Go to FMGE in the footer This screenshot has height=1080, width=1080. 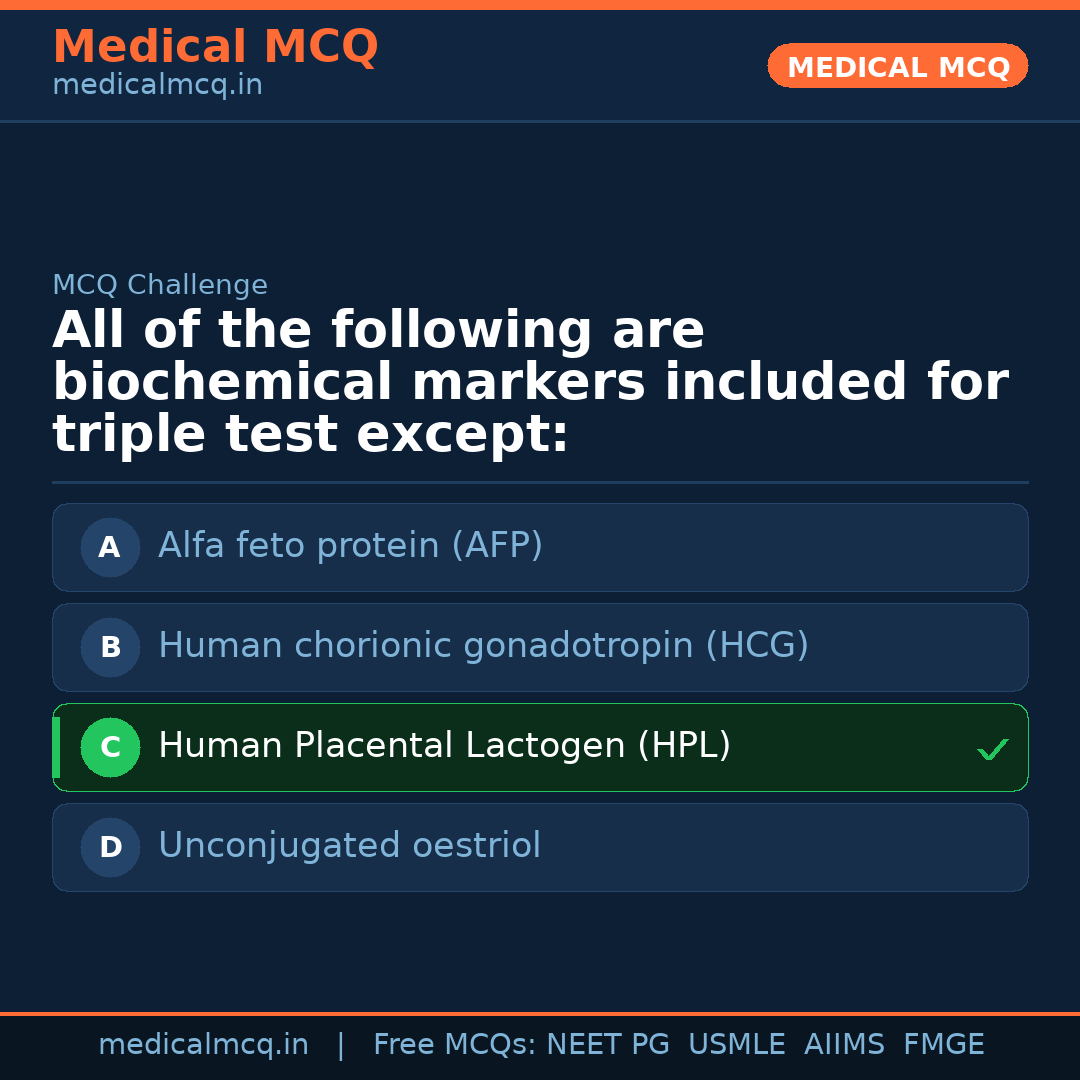click(x=944, y=1045)
